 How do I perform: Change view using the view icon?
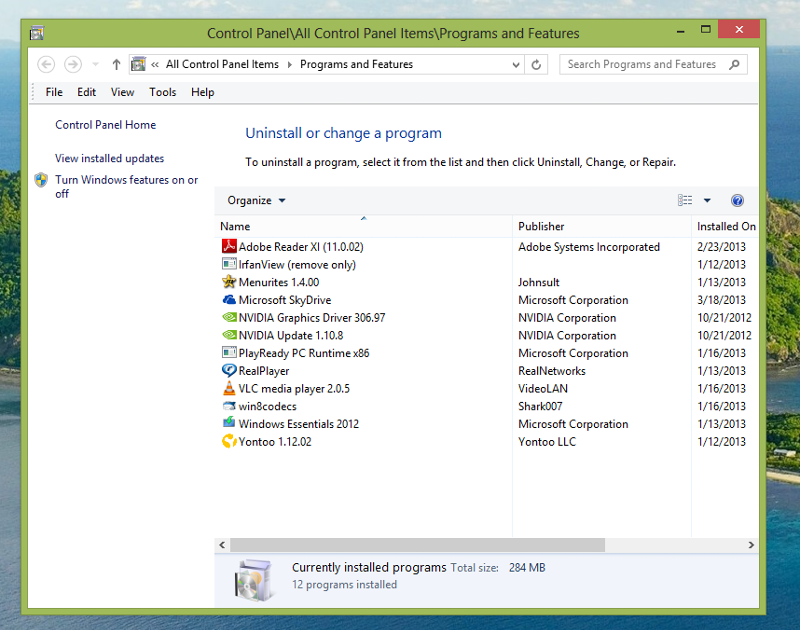tap(685, 200)
